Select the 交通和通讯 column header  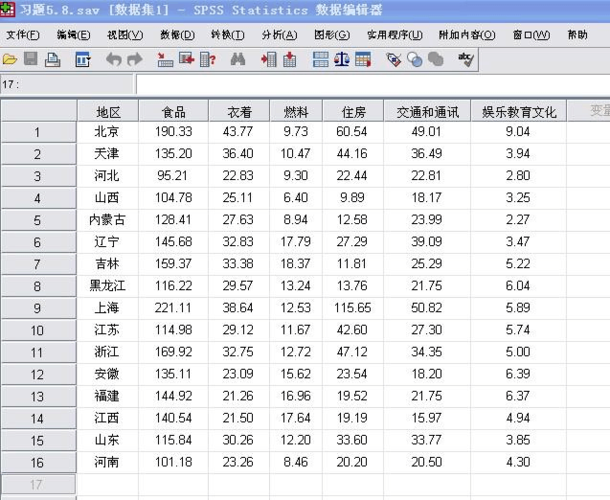point(427,112)
